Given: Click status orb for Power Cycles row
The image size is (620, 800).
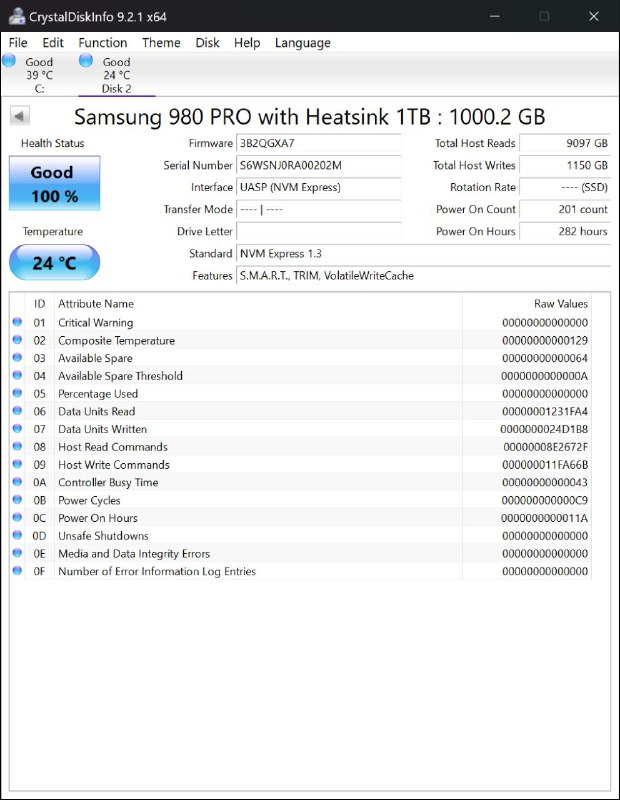Looking at the screenshot, I should click(x=17, y=499).
